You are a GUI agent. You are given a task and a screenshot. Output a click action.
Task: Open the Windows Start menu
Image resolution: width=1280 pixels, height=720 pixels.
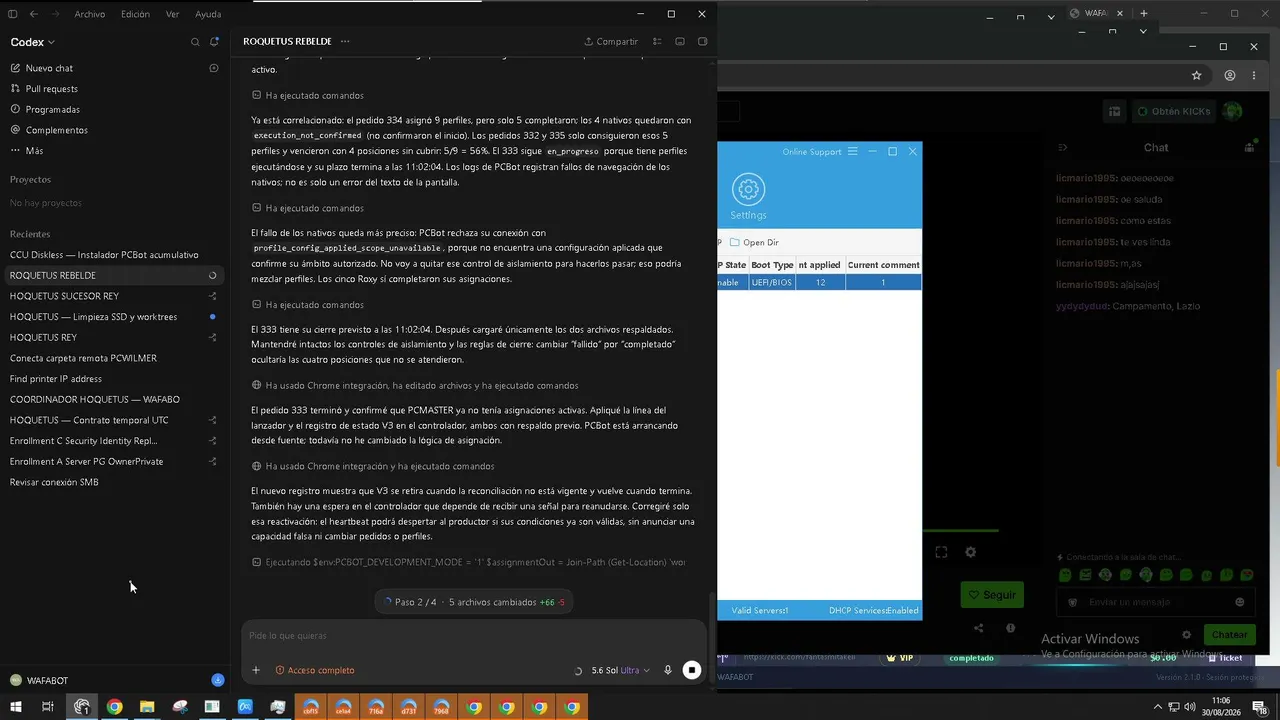[15, 707]
